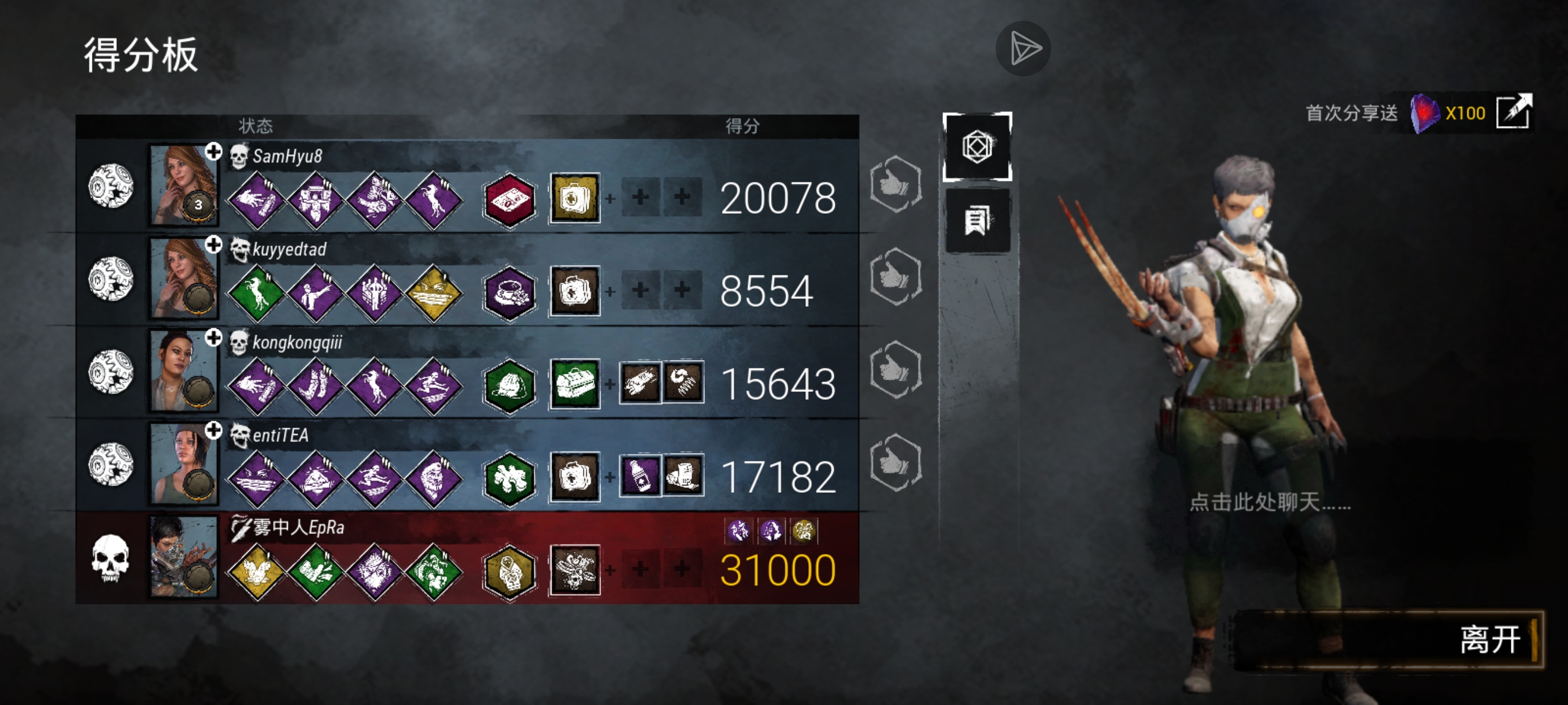The height and width of the screenshot is (705, 1568).
Task: Add kongkongqiii as friend with plus icon
Action: coord(213,337)
